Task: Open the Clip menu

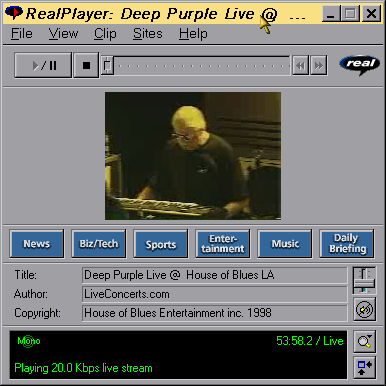Action: pos(105,34)
